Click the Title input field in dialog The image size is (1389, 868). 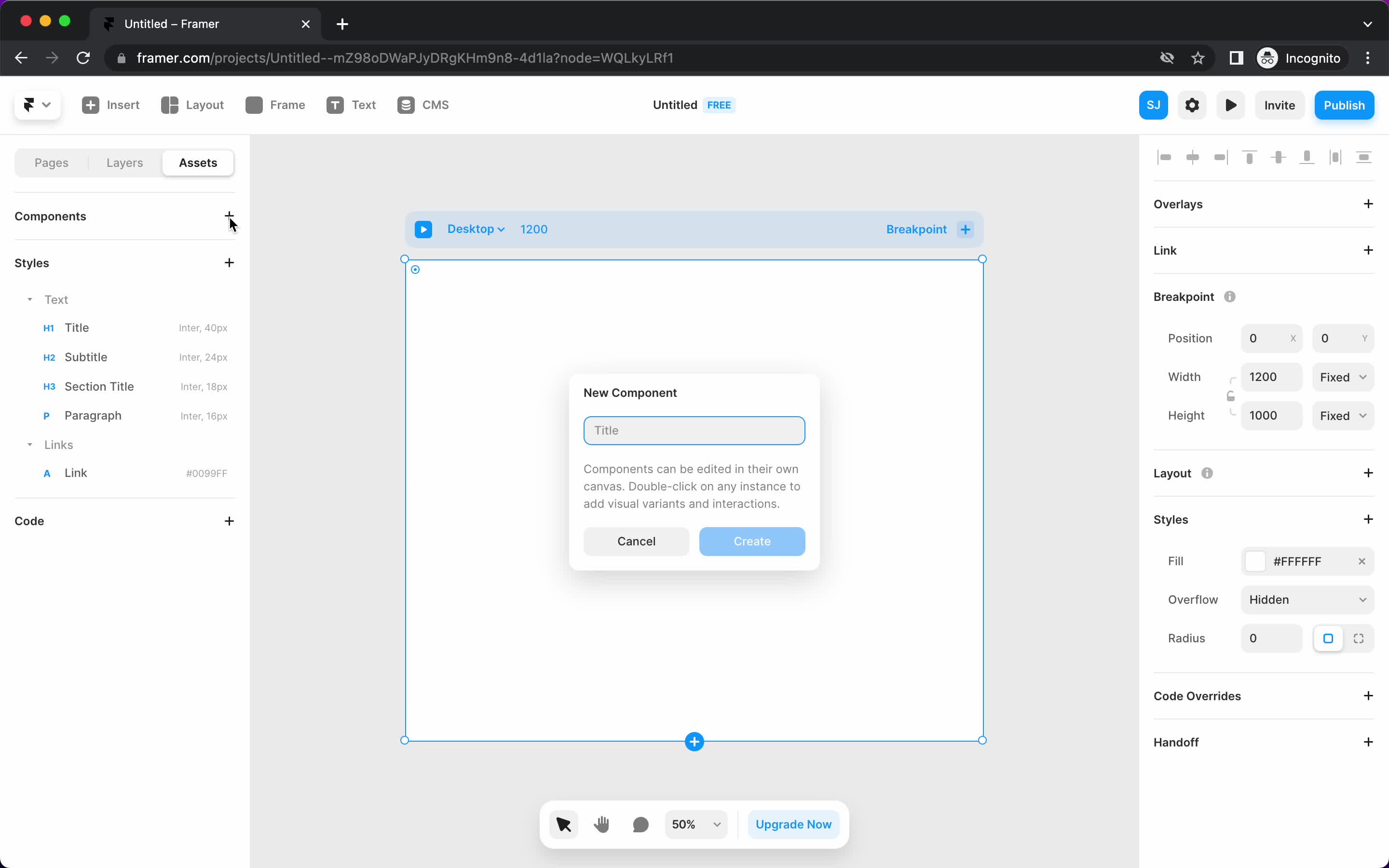click(694, 430)
